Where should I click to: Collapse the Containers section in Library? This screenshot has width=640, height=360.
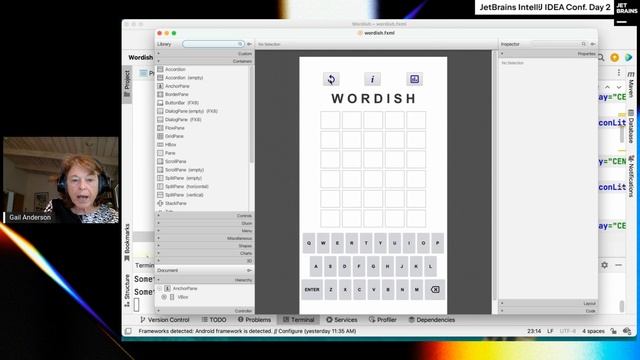pyautogui.click(x=204, y=61)
